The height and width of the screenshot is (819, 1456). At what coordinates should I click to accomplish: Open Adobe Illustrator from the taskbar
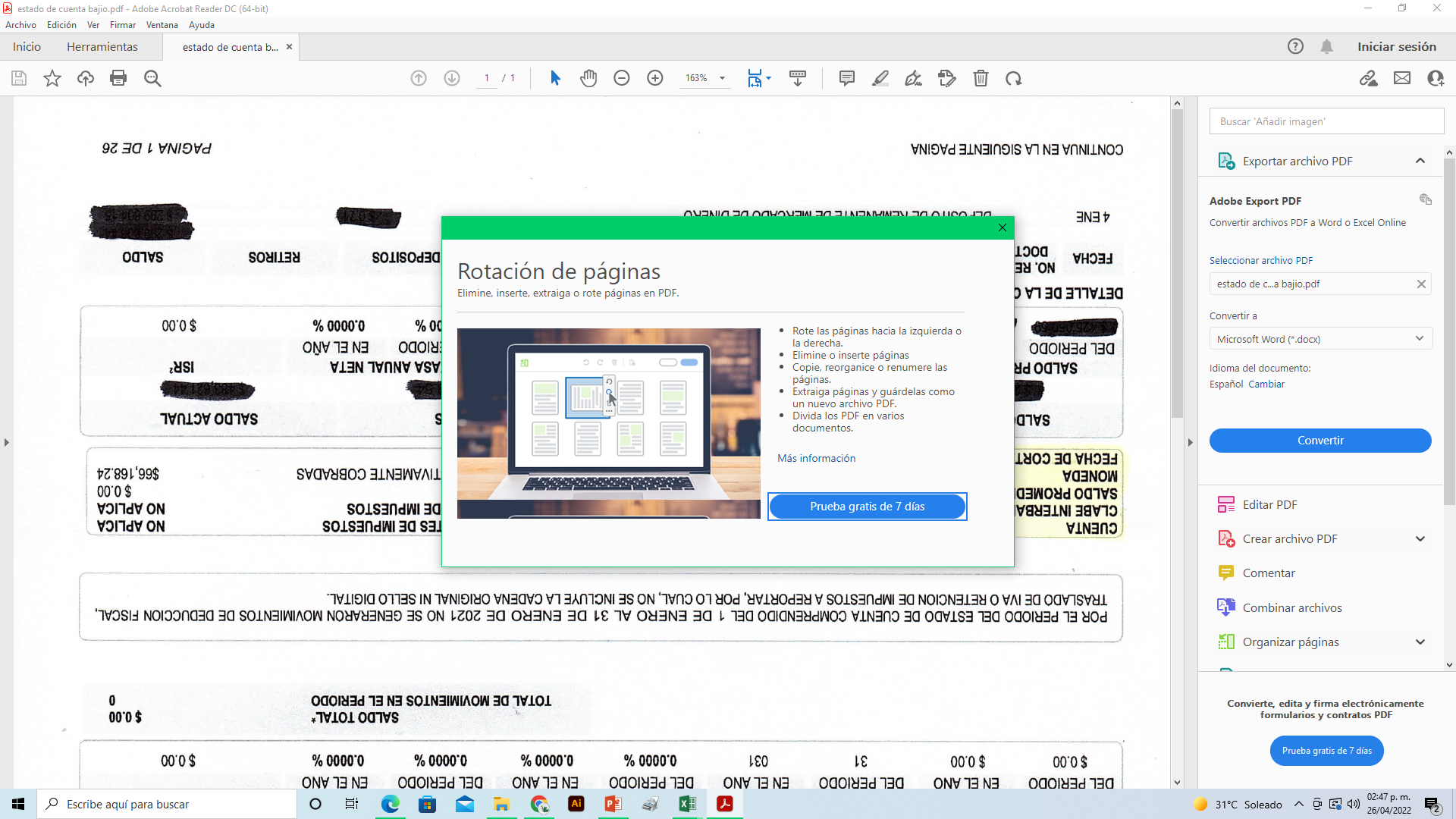pos(576,804)
